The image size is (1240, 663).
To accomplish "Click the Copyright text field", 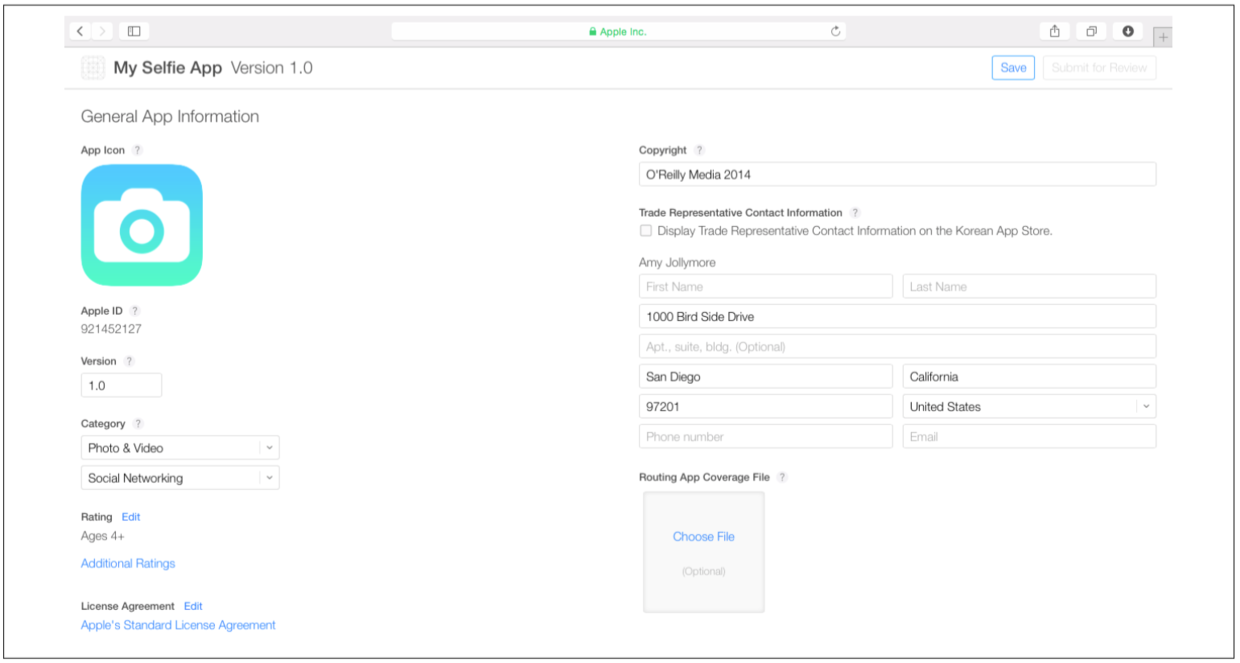I will 897,175.
